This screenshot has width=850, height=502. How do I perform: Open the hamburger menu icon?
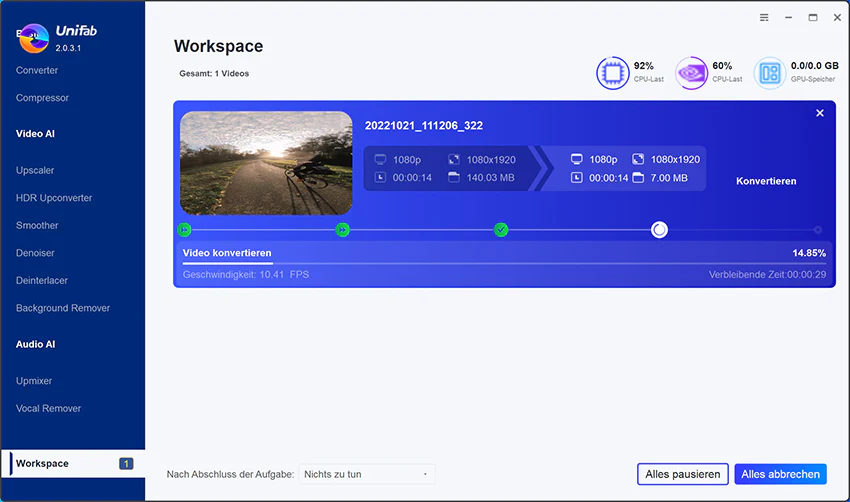(764, 17)
